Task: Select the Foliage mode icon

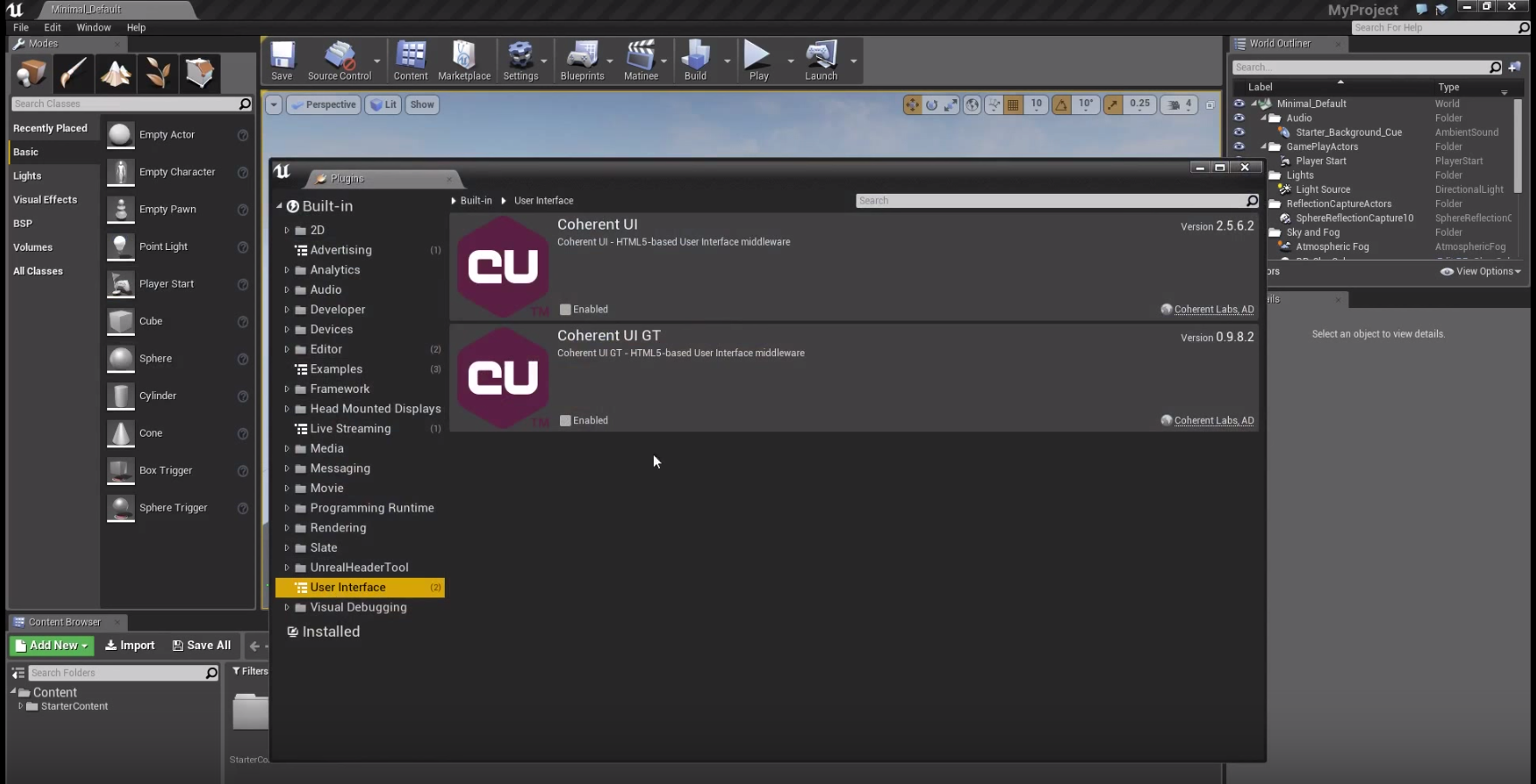Action: [158, 73]
